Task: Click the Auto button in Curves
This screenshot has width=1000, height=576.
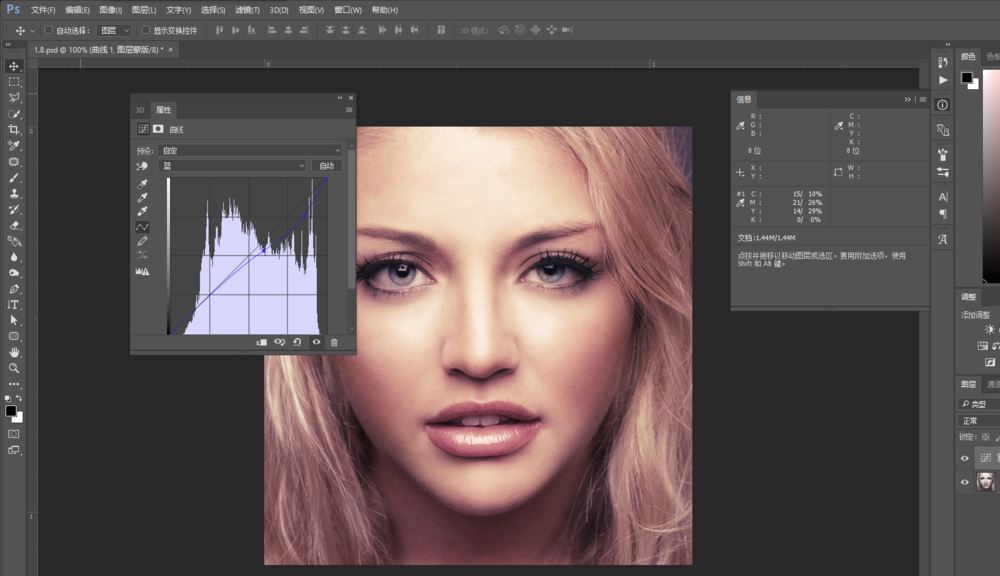Action: [327, 166]
